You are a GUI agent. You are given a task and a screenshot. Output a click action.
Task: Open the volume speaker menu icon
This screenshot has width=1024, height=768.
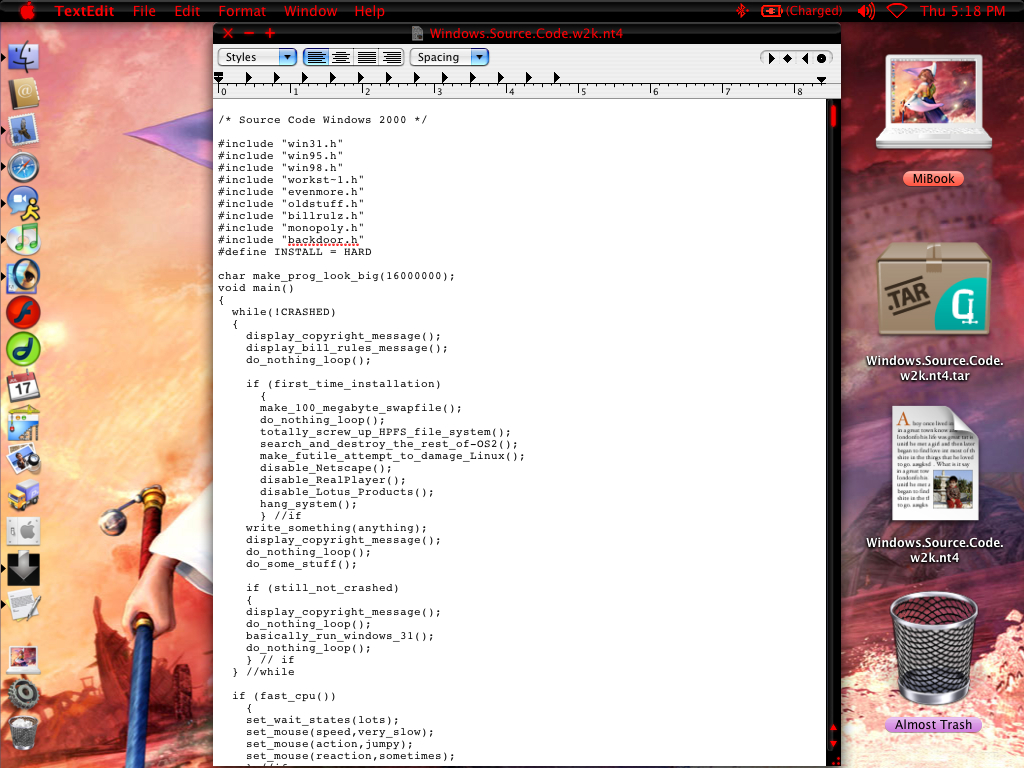point(866,11)
